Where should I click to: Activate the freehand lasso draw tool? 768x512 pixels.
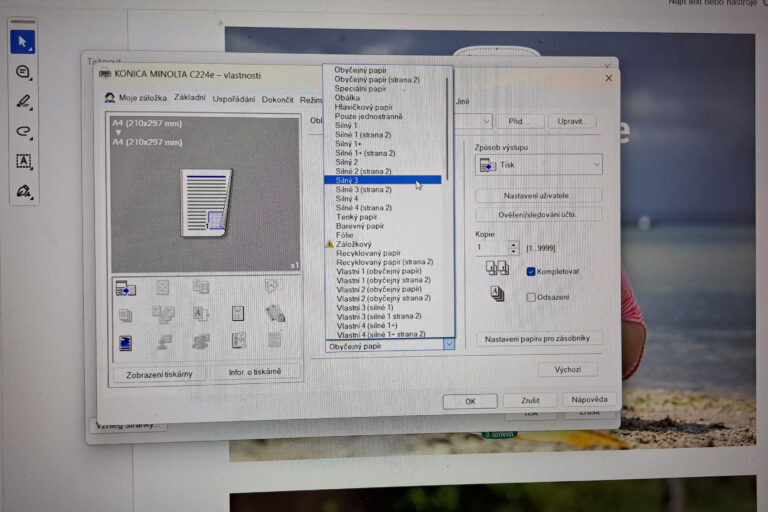[x=22, y=131]
